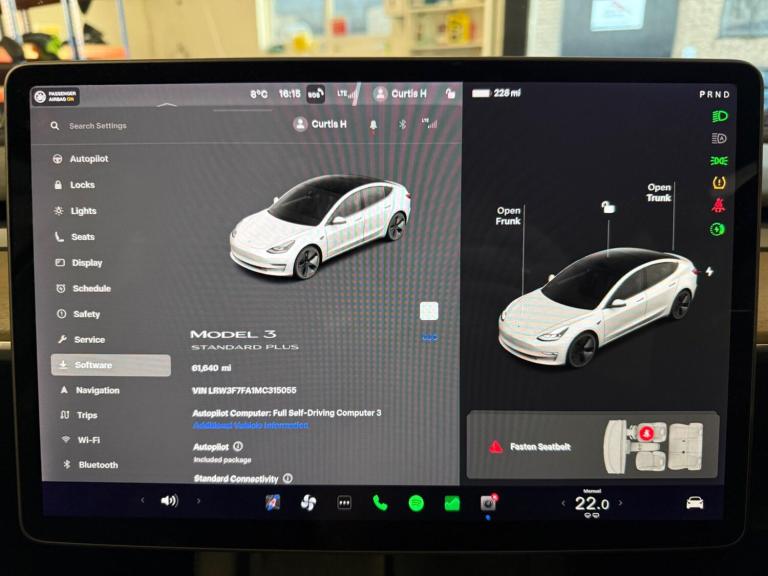This screenshot has width=768, height=576.
Task: Lower volume with the left arrow
Action: pyautogui.click(x=142, y=500)
